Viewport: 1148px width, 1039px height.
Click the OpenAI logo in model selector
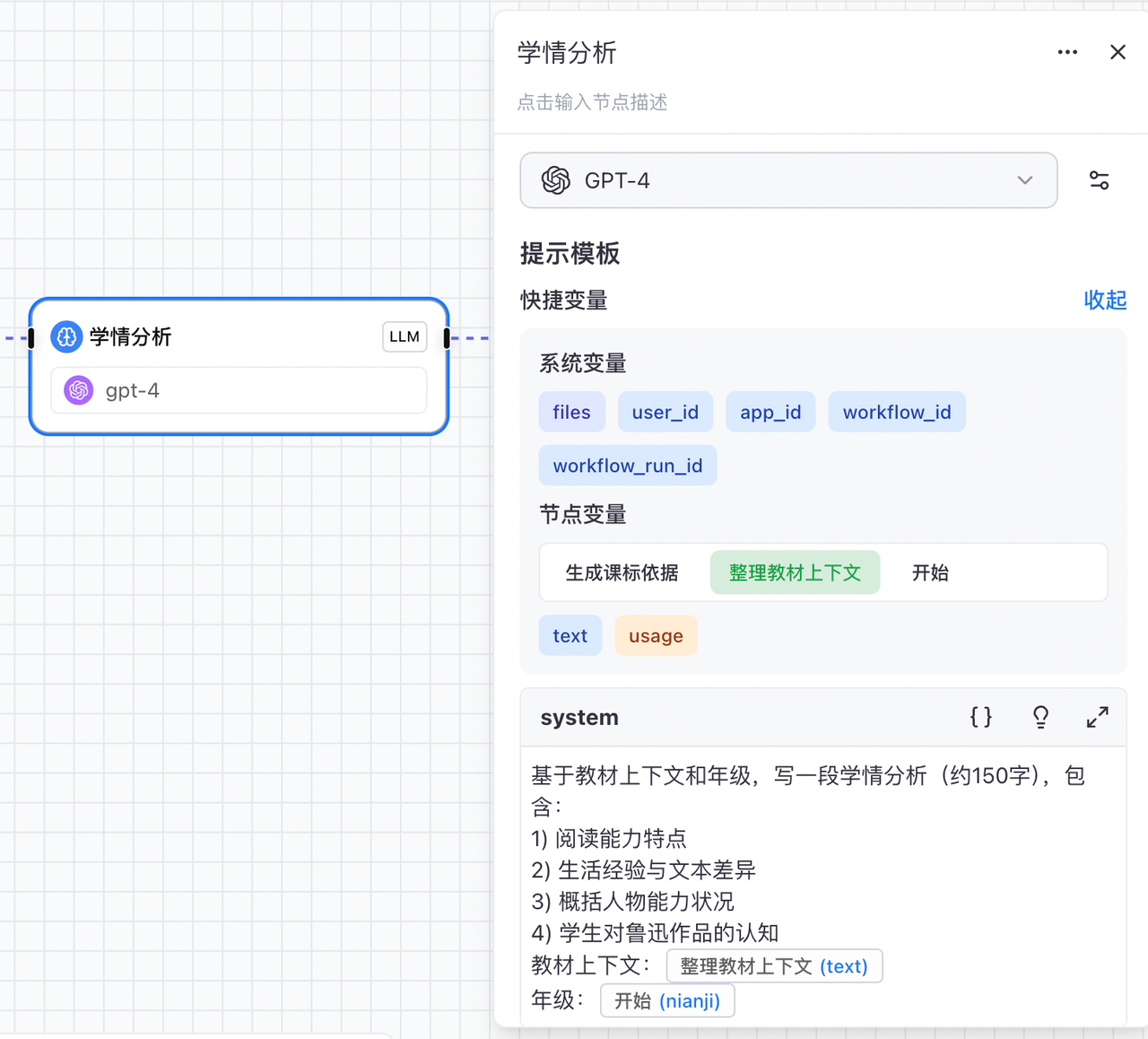556,180
